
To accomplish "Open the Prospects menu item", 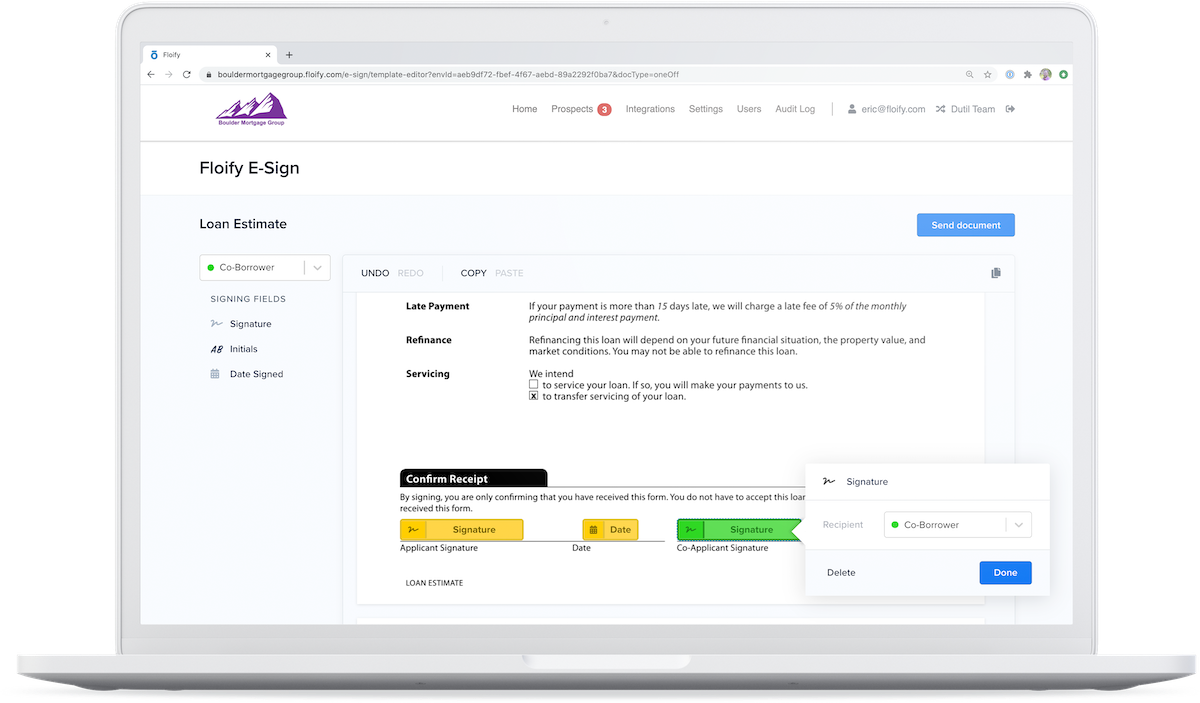I will pos(573,109).
